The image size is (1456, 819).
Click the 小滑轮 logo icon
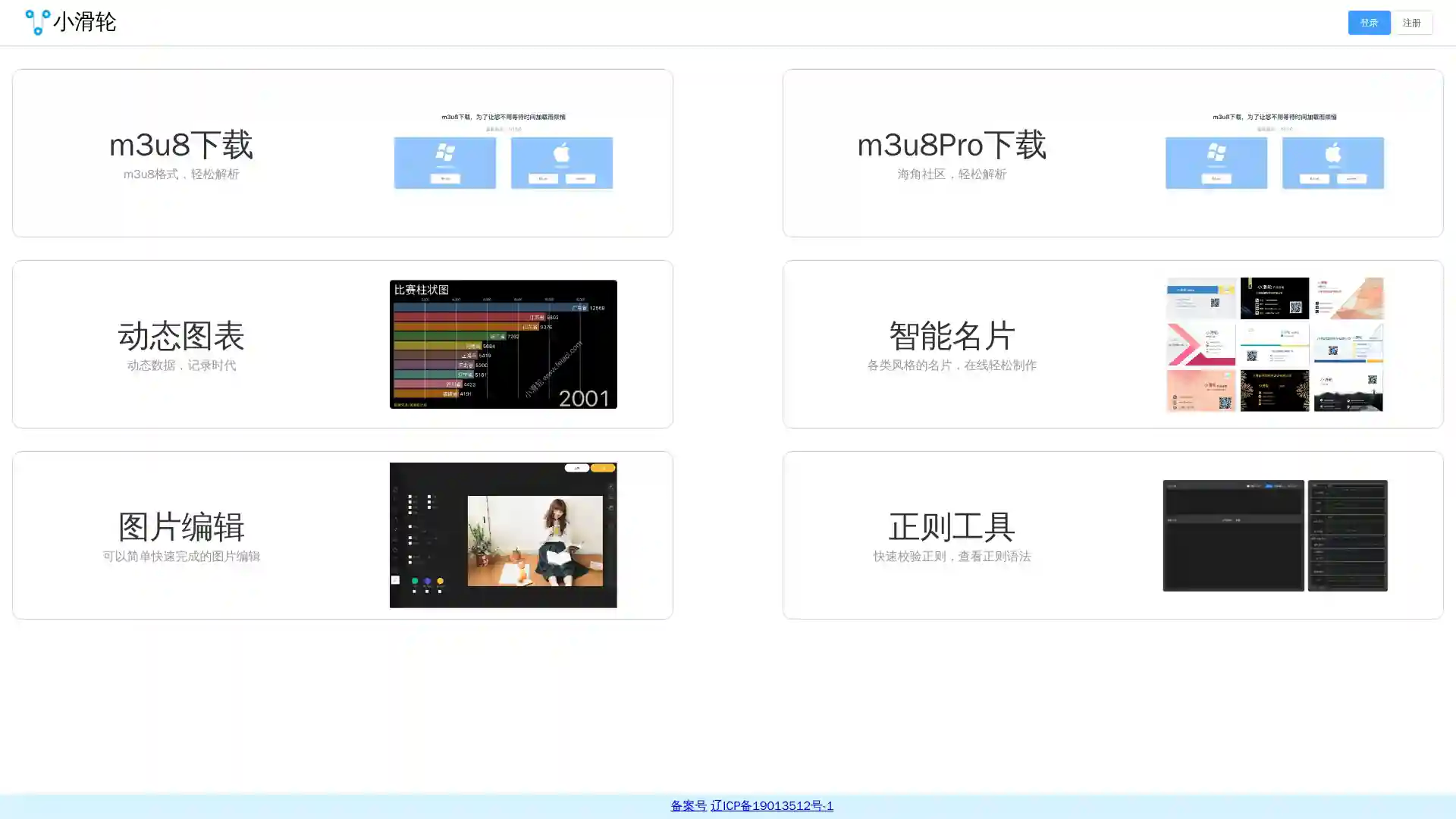37,23
